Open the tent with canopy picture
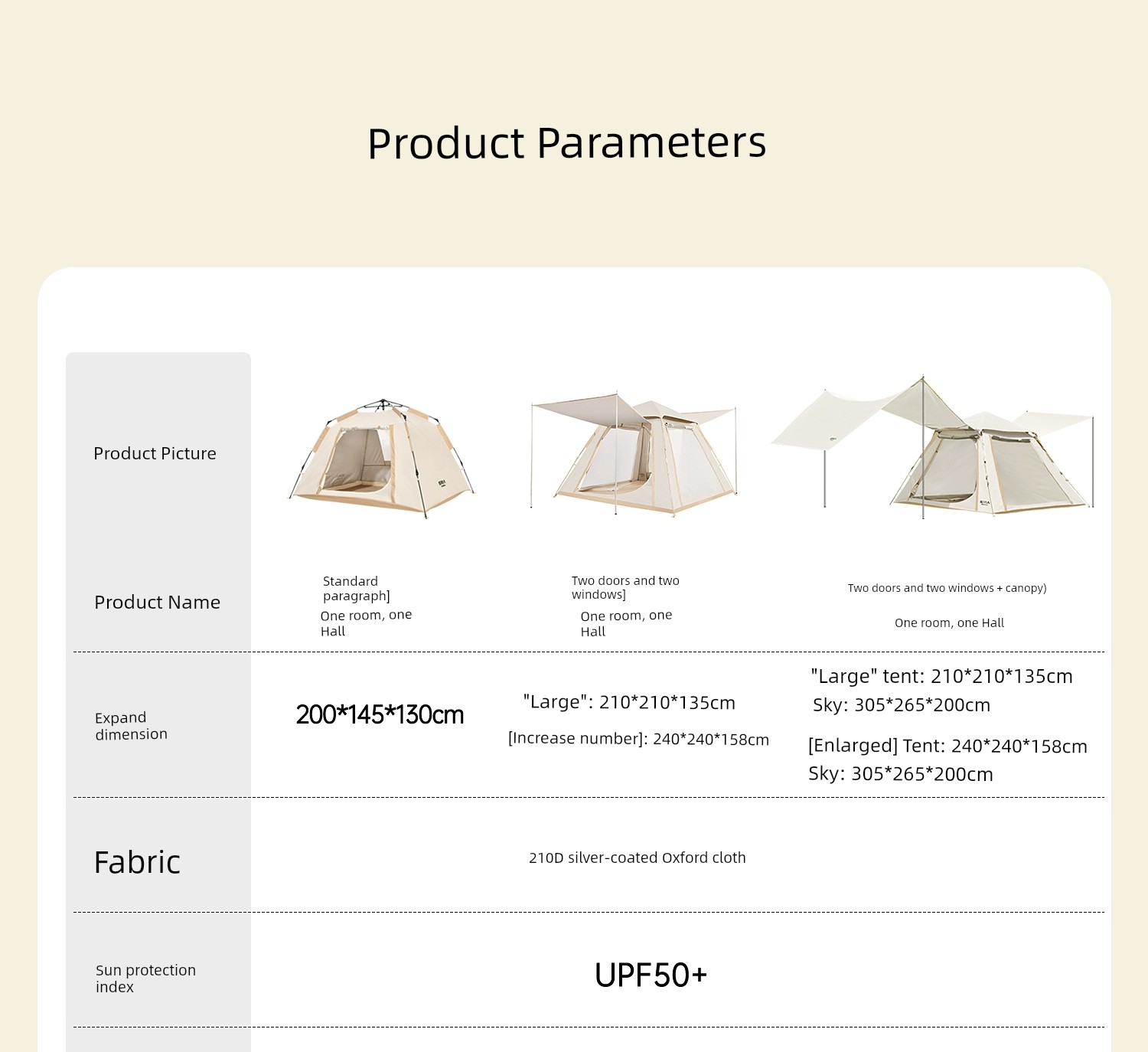This screenshot has height=1052, width=1148. tap(933, 447)
